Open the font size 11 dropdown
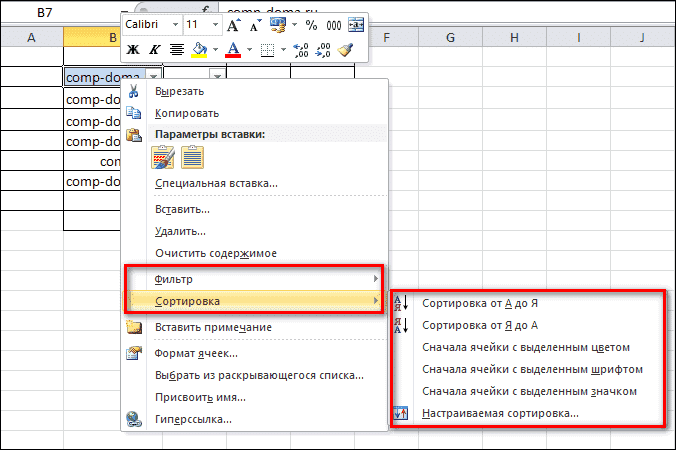Screen dimensions: 676x450 [217, 23]
